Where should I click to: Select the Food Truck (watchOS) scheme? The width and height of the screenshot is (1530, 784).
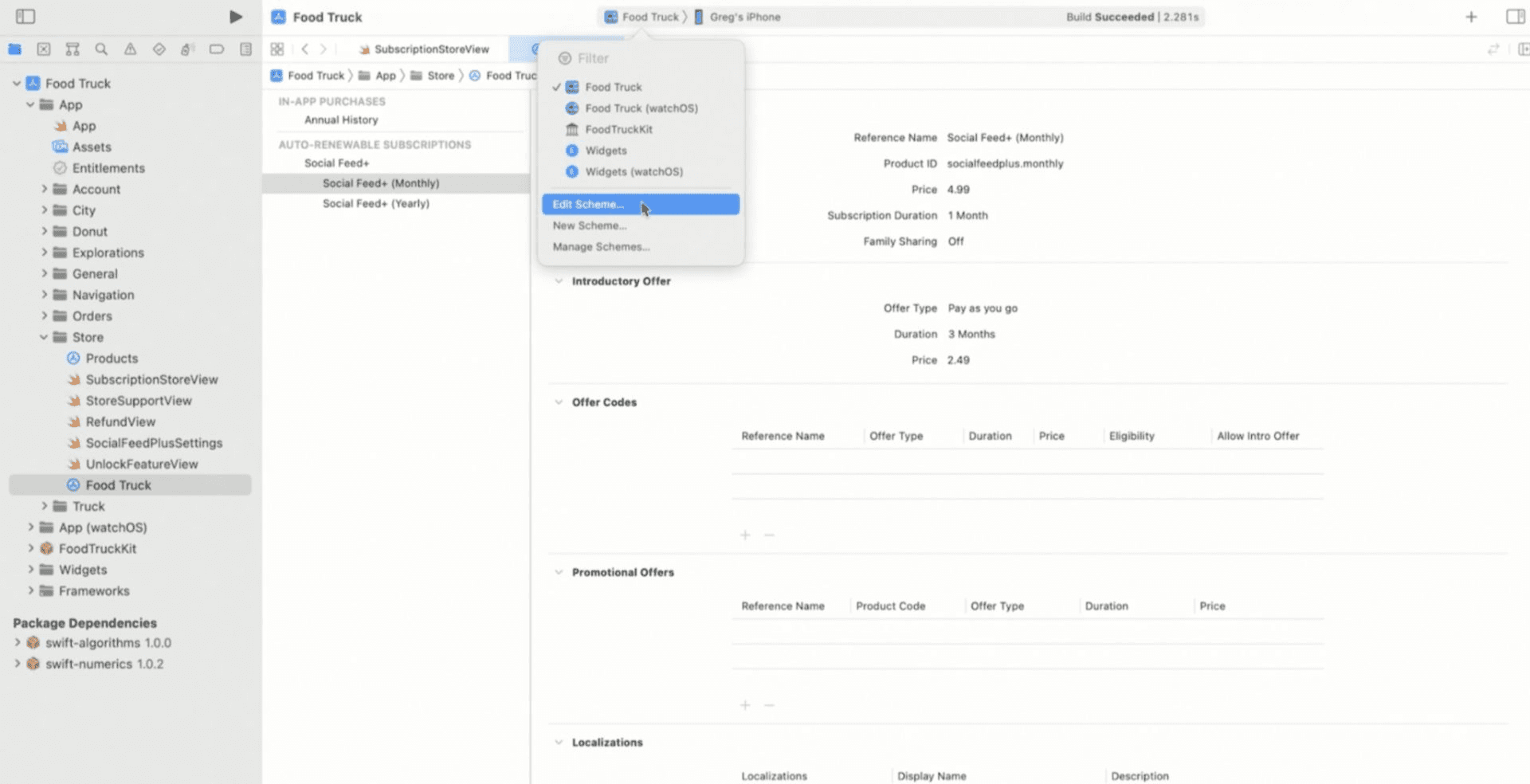(x=640, y=108)
